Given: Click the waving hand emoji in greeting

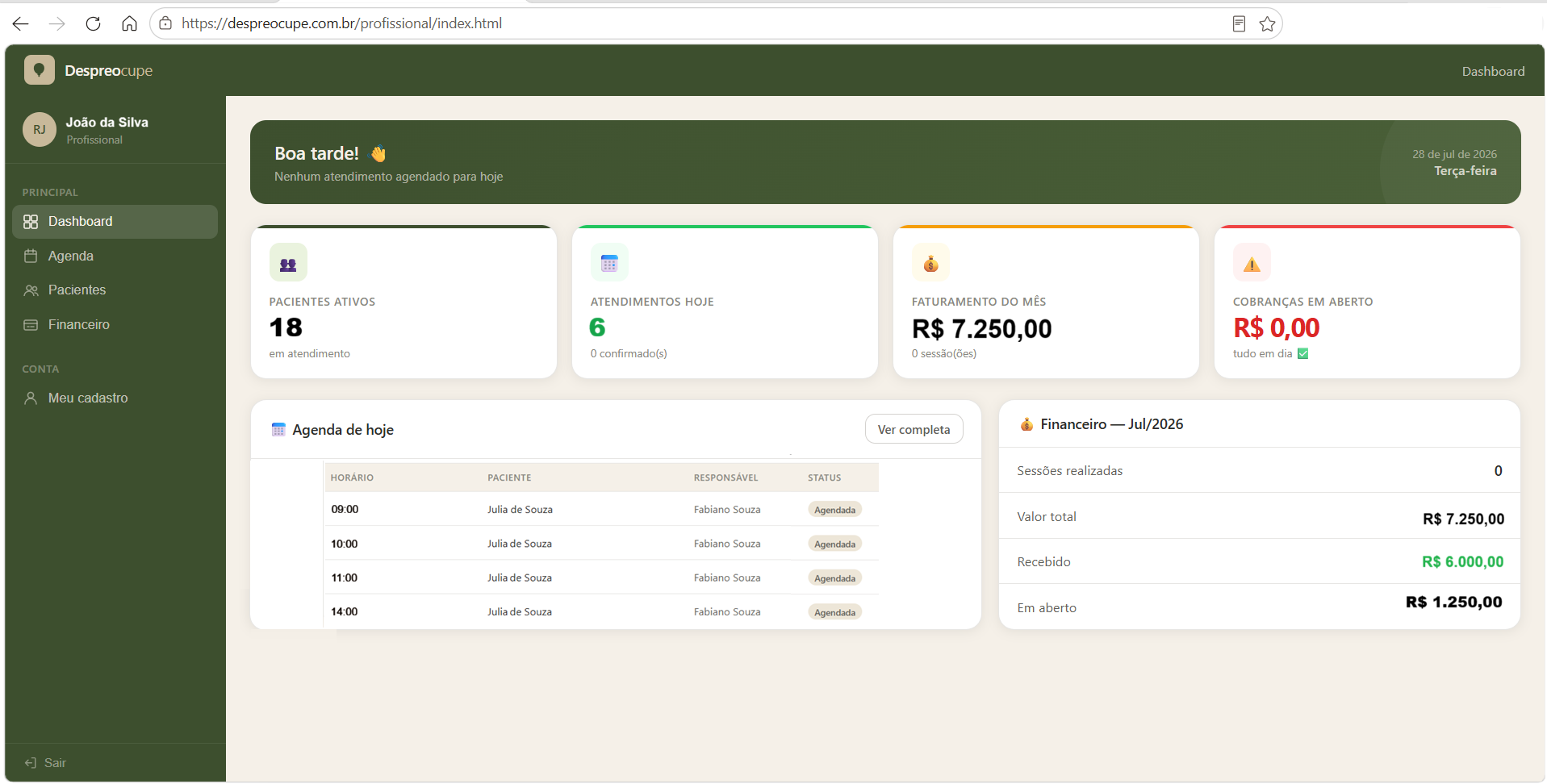Looking at the screenshot, I should [x=378, y=153].
